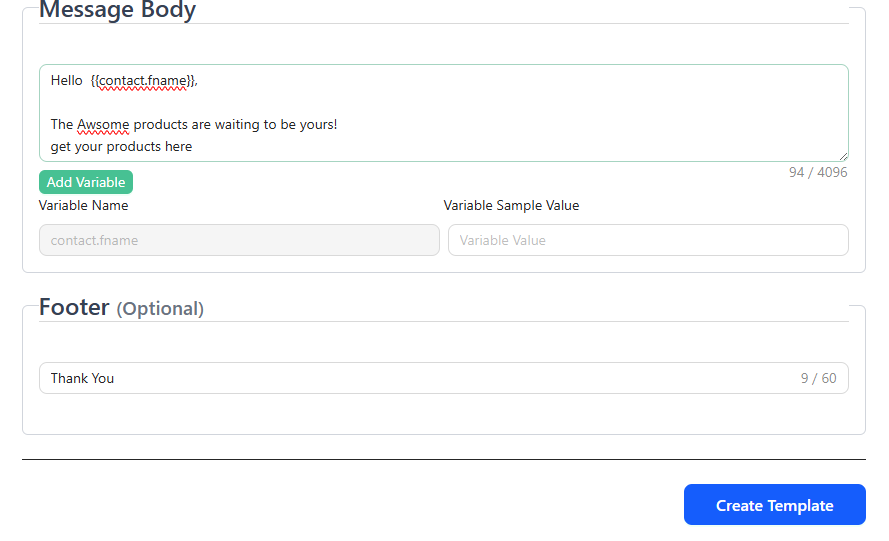Click the {{contact.fname}} variable in message body

[x=144, y=81]
